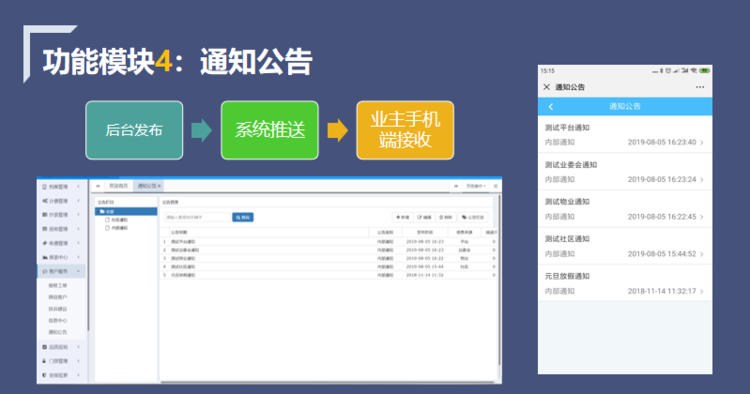Tap 测试业委会通知 in phone list
750x394 pixels.
pyautogui.click(x=625, y=172)
